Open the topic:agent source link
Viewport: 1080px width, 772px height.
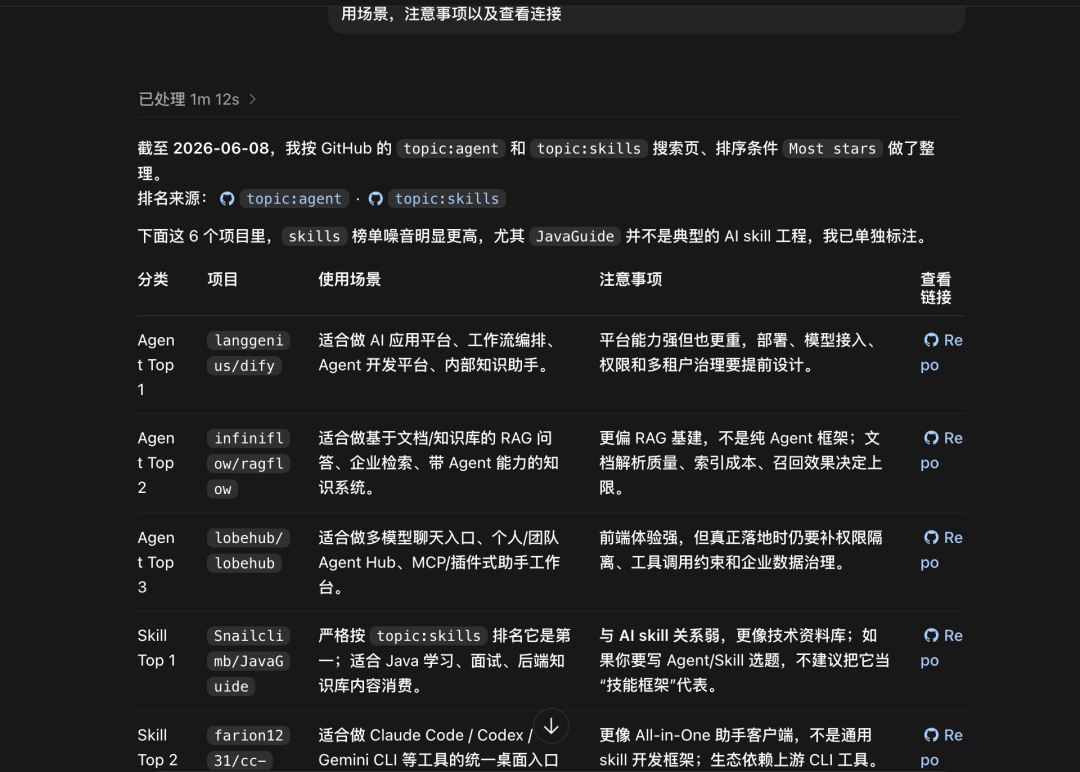pyautogui.click(x=294, y=199)
